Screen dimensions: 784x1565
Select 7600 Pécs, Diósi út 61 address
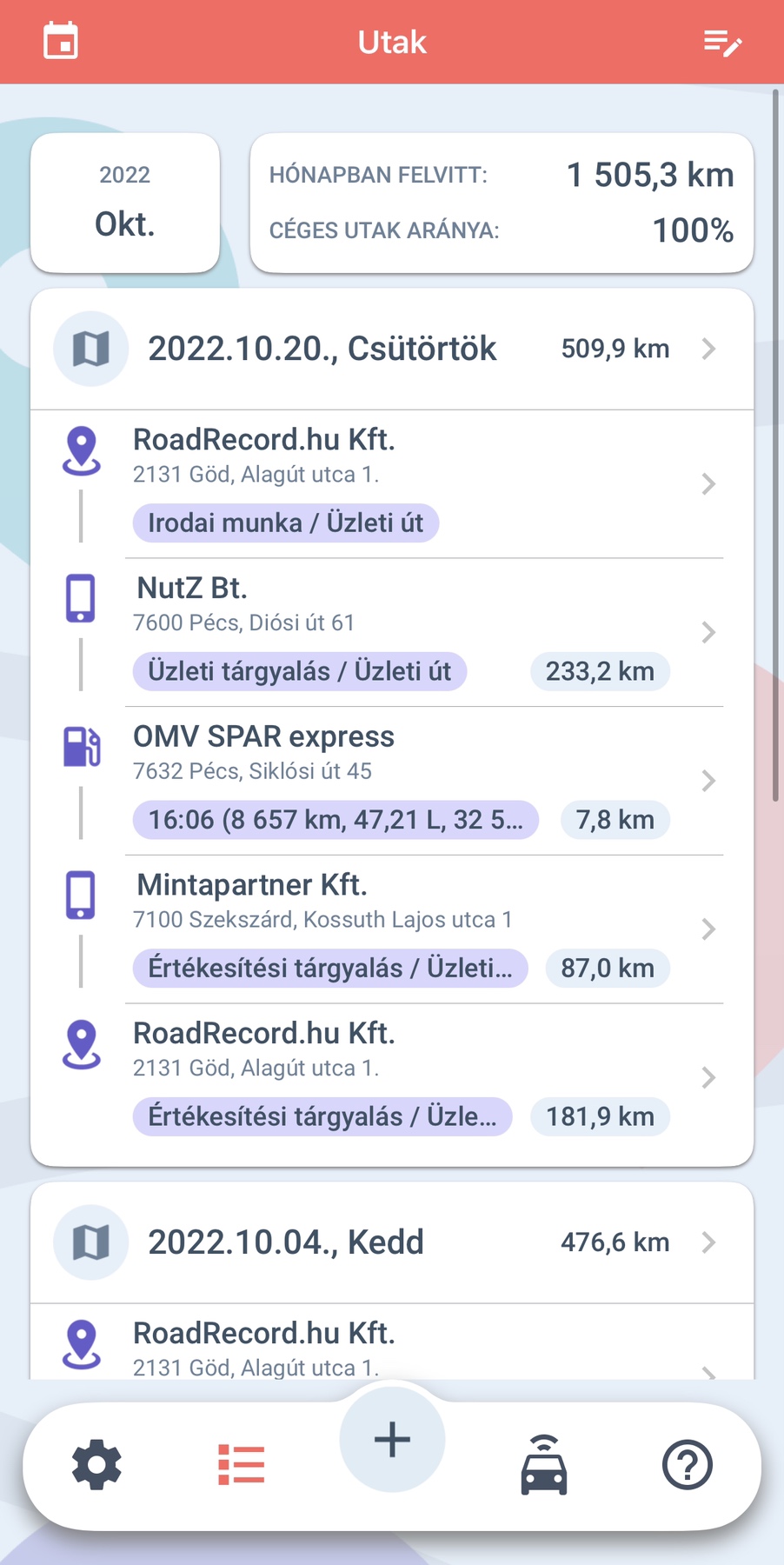point(243,623)
